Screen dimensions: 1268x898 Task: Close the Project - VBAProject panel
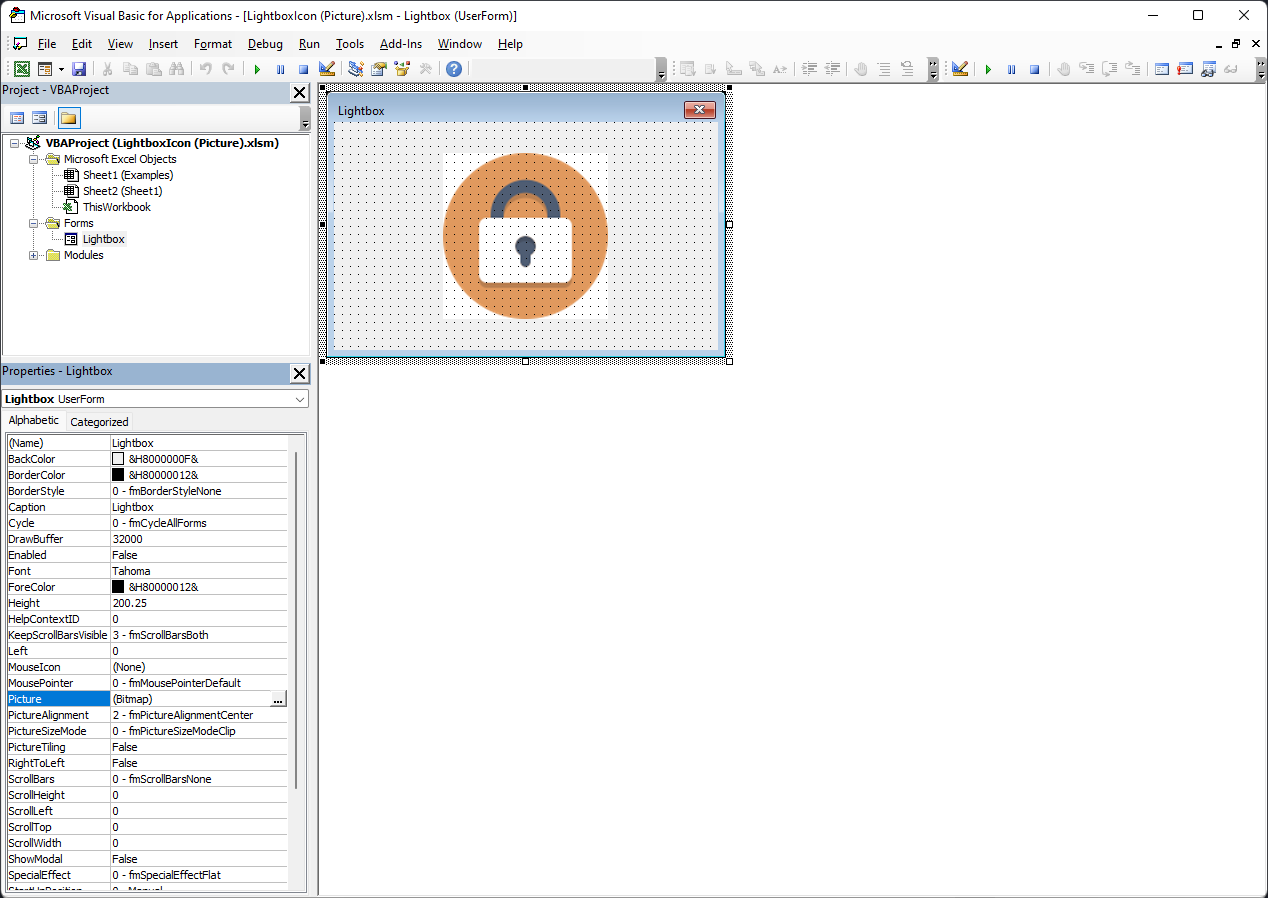pos(299,93)
